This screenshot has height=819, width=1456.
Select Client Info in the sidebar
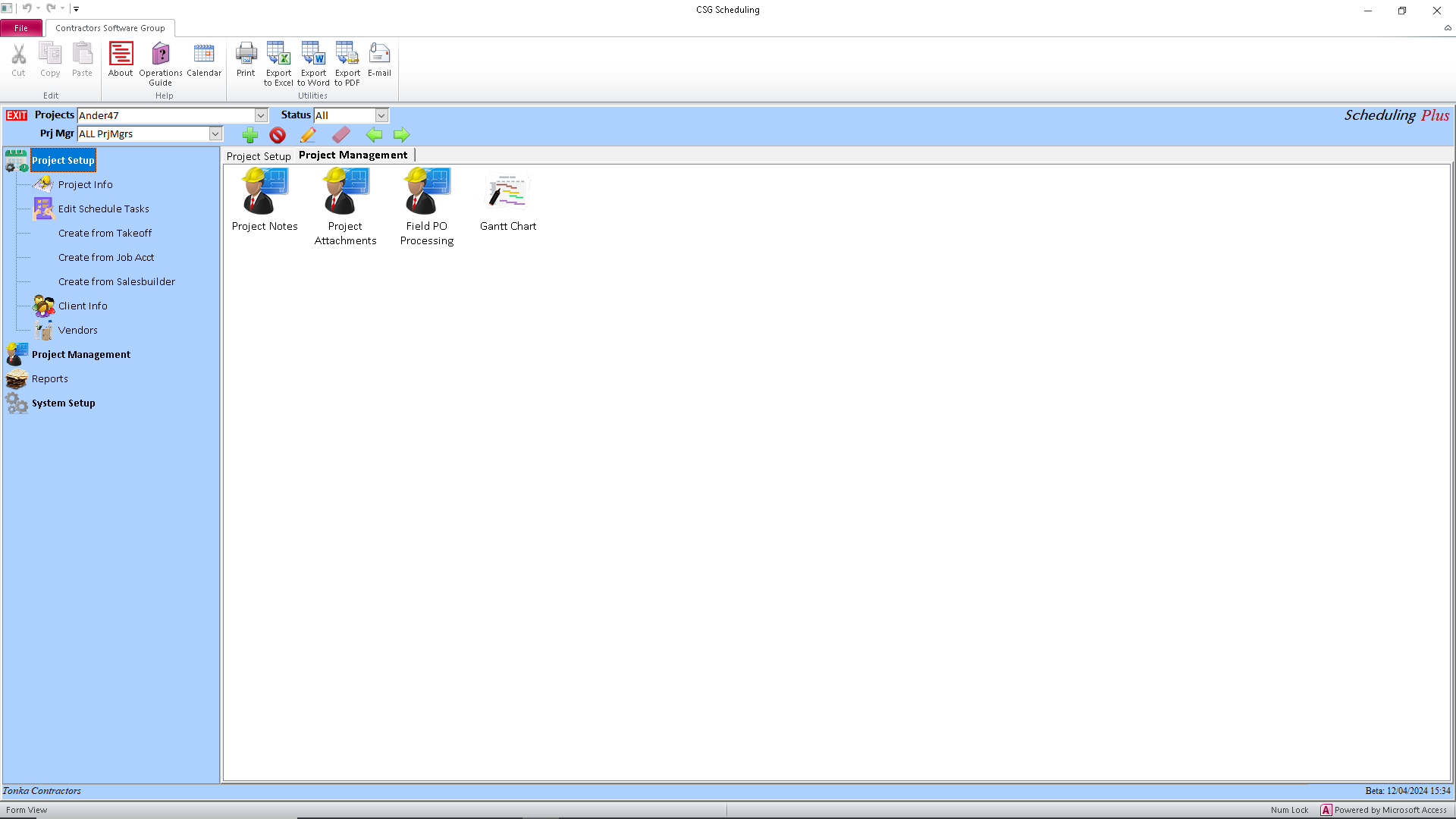pos(83,306)
